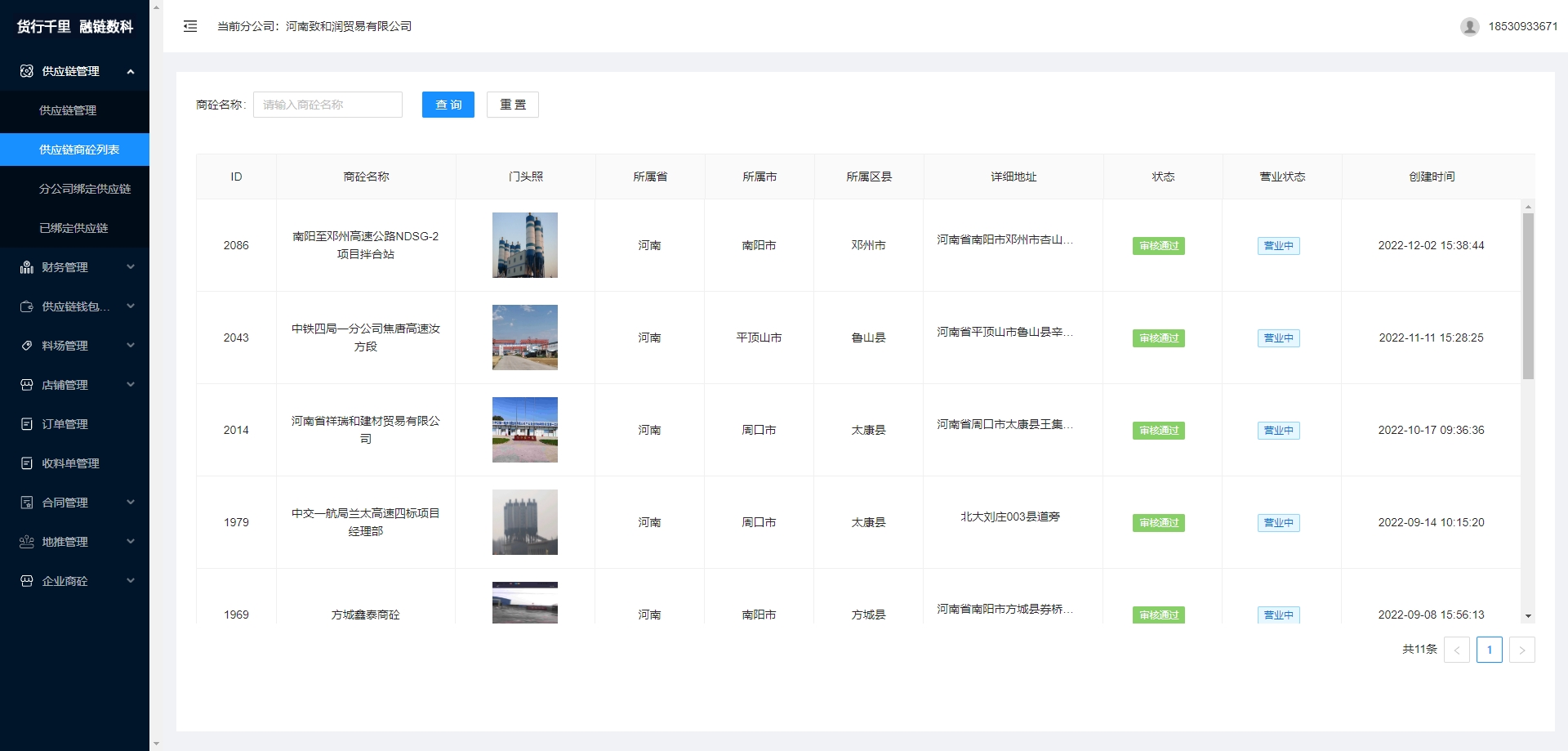
Task: Click the 收料单管理 document icon
Action: click(26, 463)
